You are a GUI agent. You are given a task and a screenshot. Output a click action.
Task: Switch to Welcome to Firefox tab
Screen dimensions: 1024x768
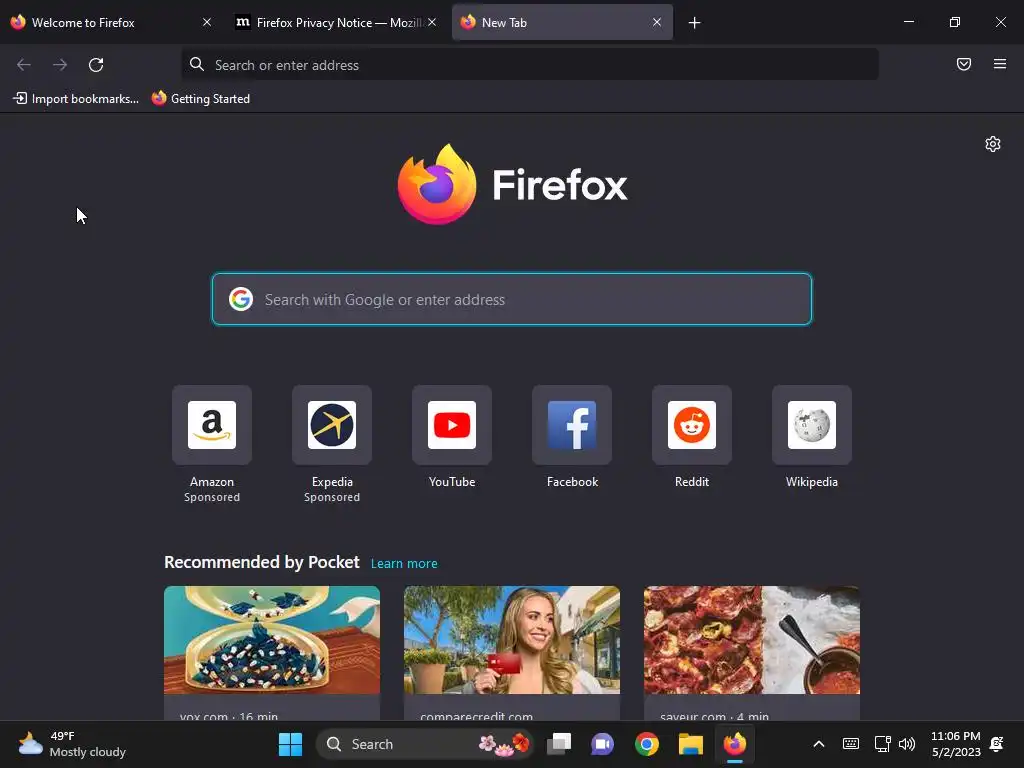111,22
